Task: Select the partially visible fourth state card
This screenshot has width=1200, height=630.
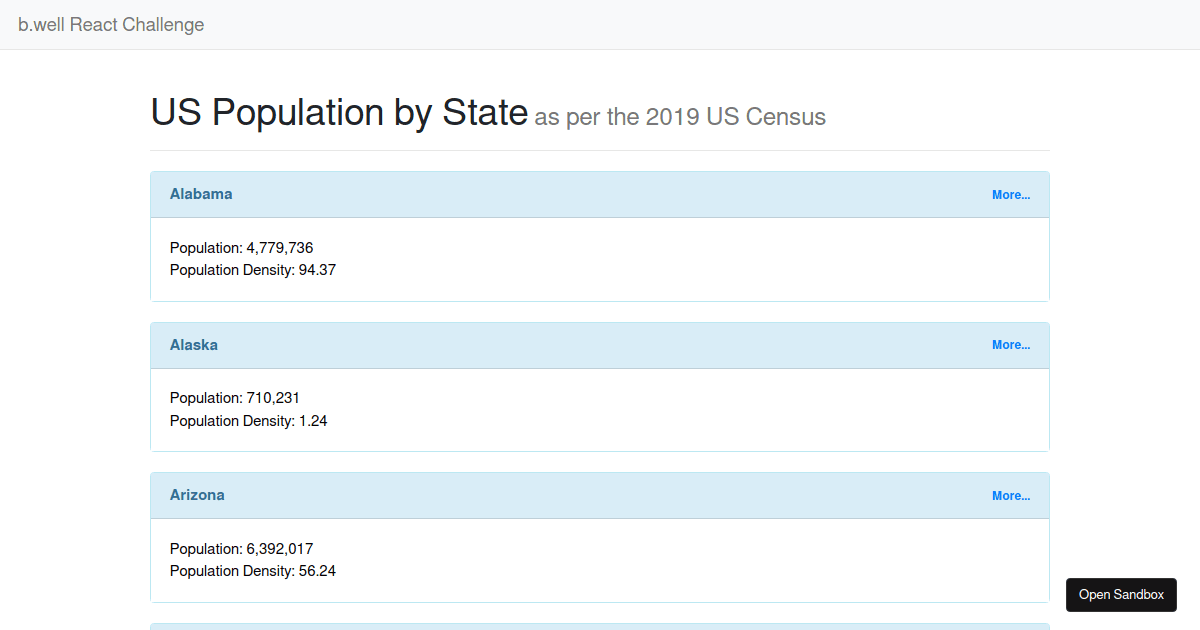Action: [x=600, y=626]
